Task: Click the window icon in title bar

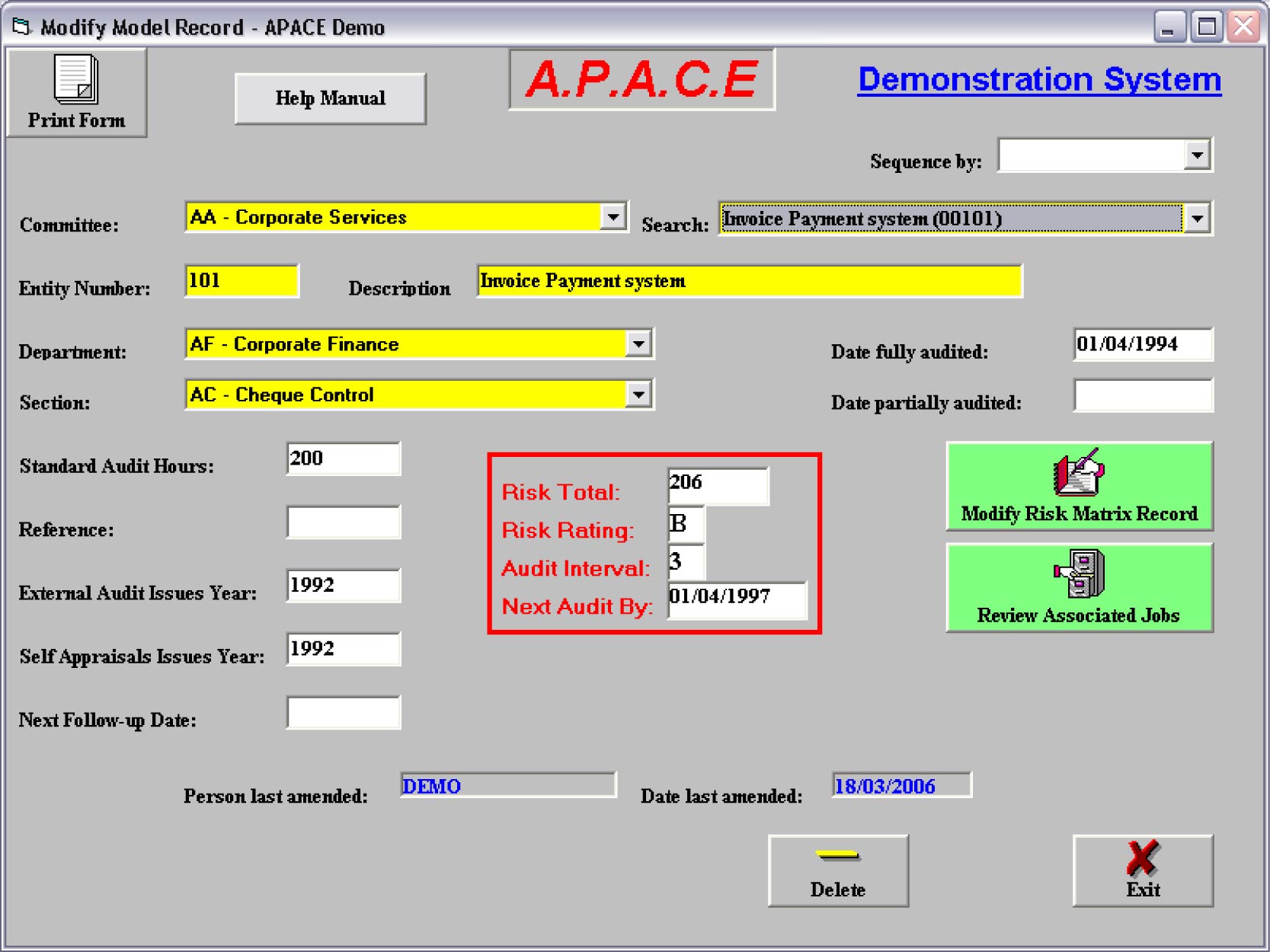Action: 21,27
